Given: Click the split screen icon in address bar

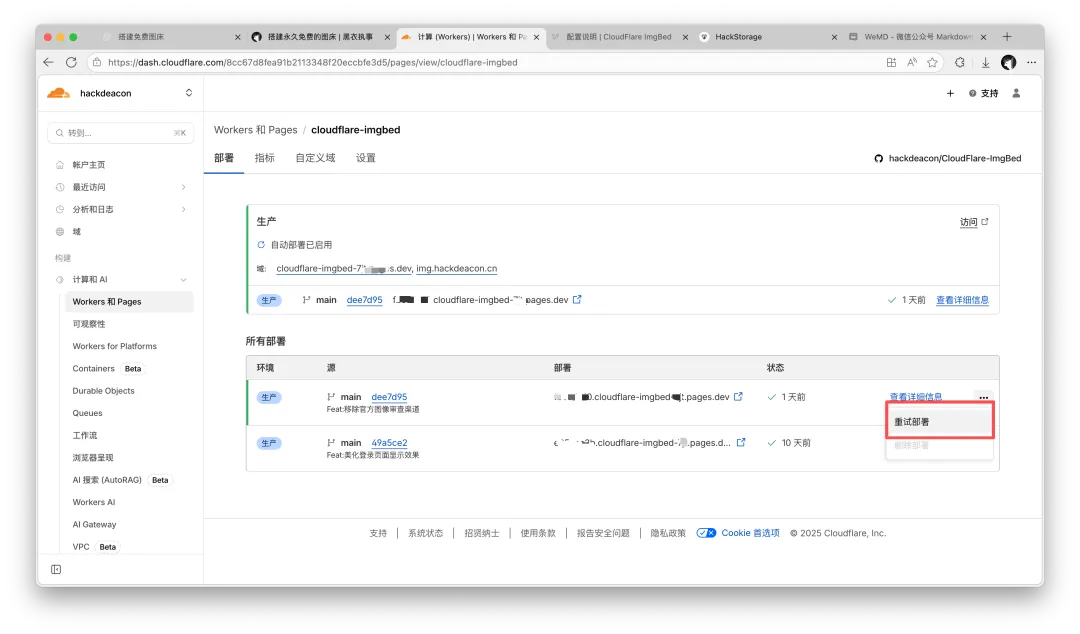Looking at the screenshot, I should coord(891,62).
